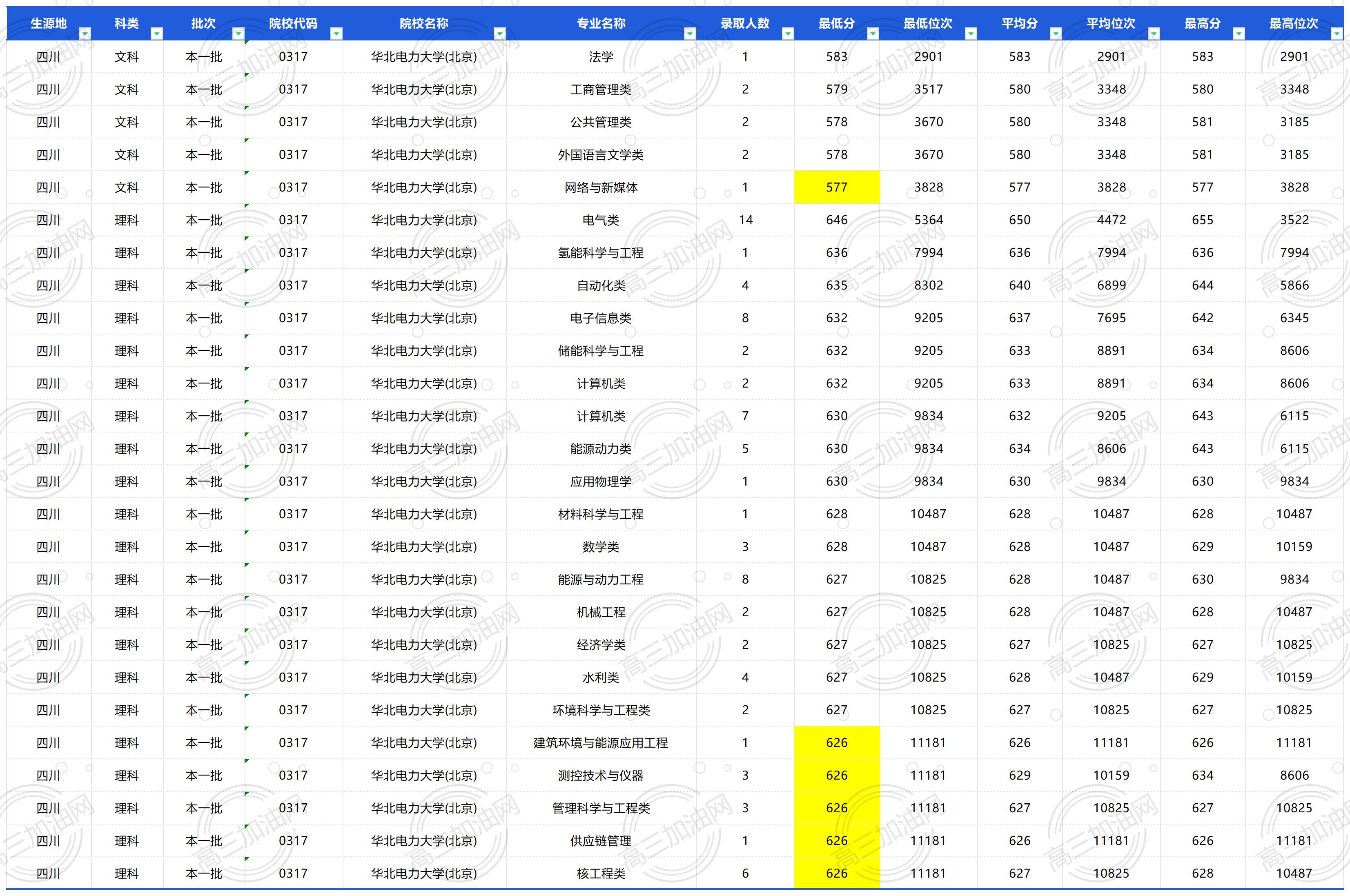This screenshot has width=1350, height=896.
Task: Select the 电气类 major cell
Action: 601,220
